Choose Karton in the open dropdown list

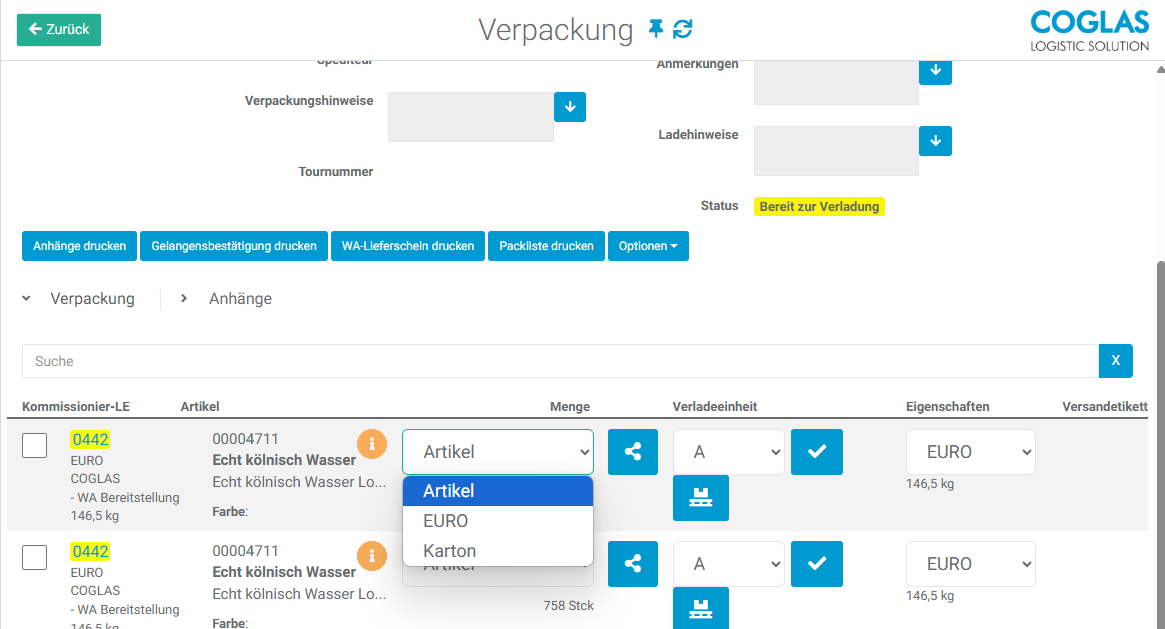click(450, 551)
